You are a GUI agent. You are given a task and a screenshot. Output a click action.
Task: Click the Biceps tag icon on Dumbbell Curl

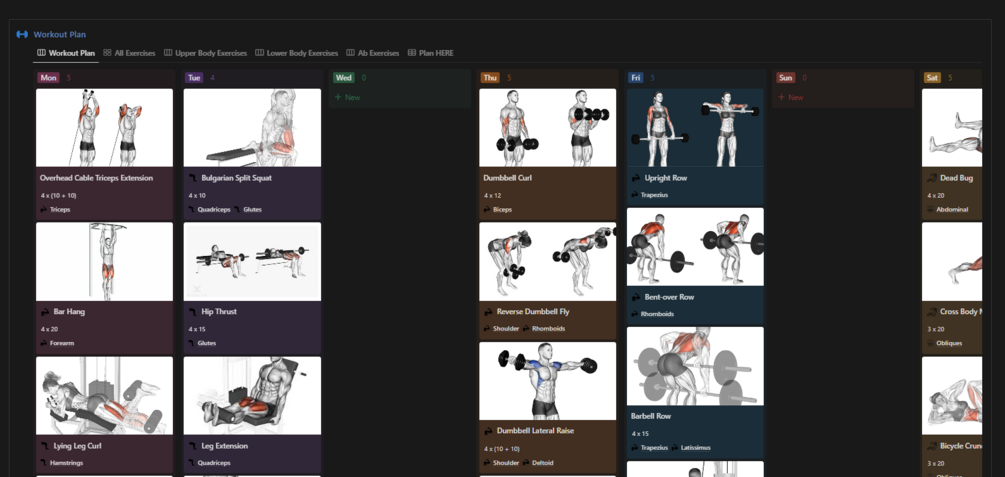click(487, 210)
